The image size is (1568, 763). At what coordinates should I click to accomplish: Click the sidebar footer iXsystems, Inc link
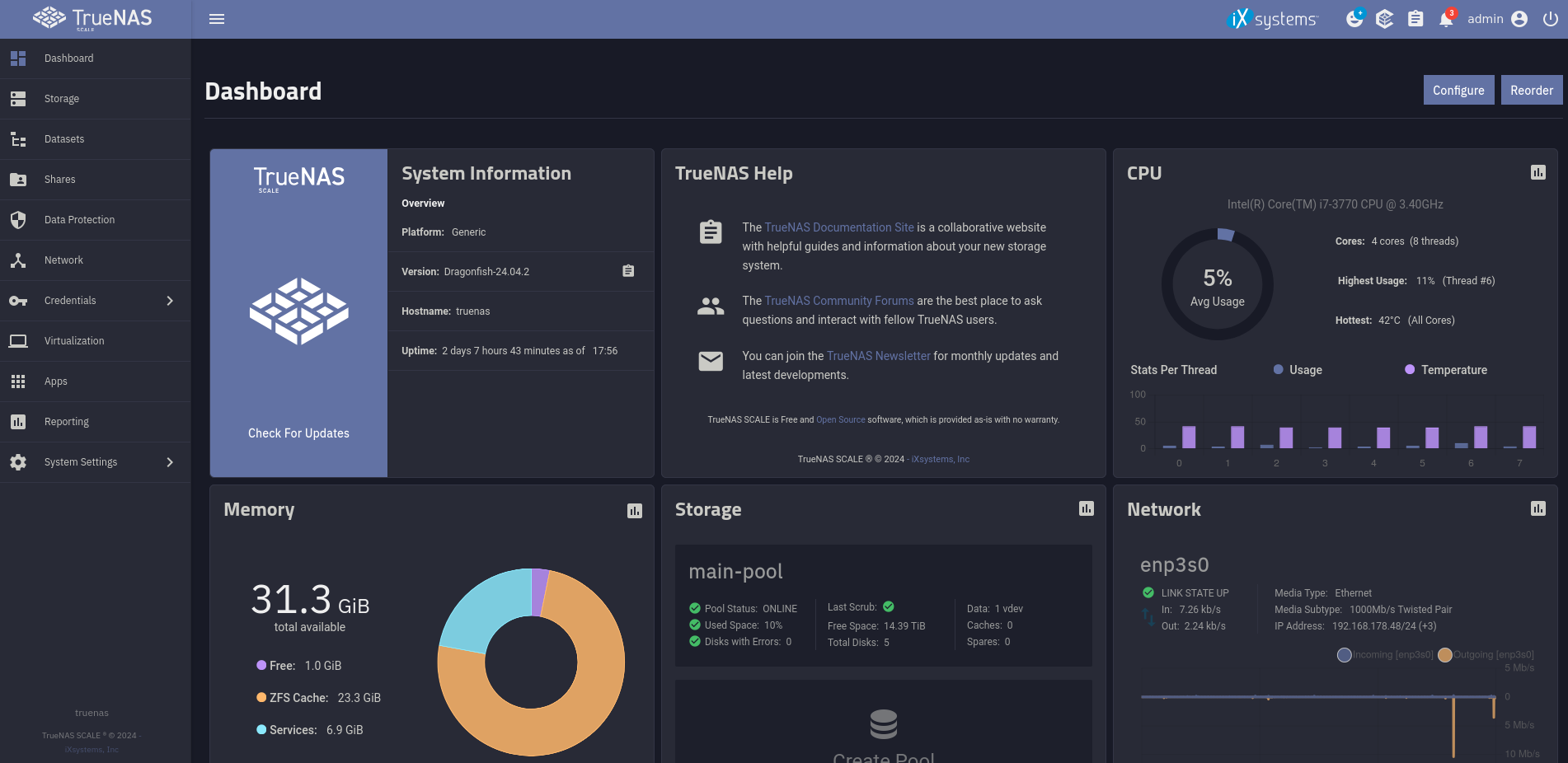click(x=92, y=750)
